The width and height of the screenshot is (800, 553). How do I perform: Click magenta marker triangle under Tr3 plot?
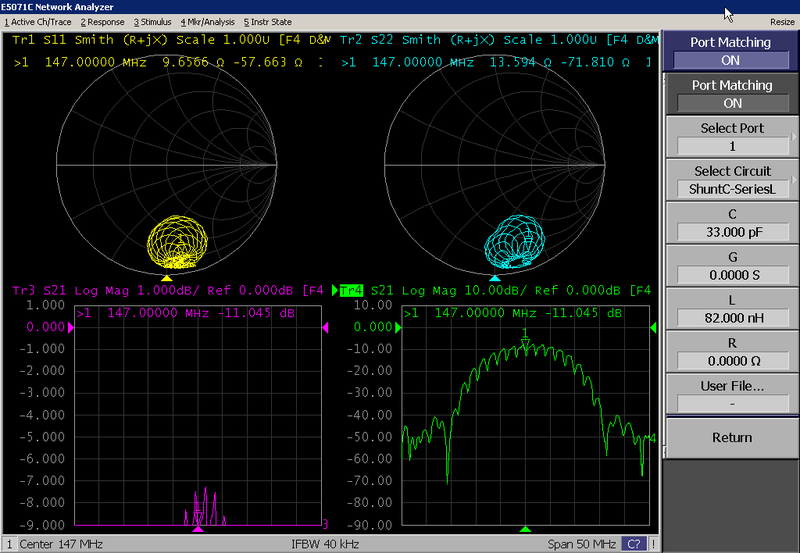[x=198, y=529]
